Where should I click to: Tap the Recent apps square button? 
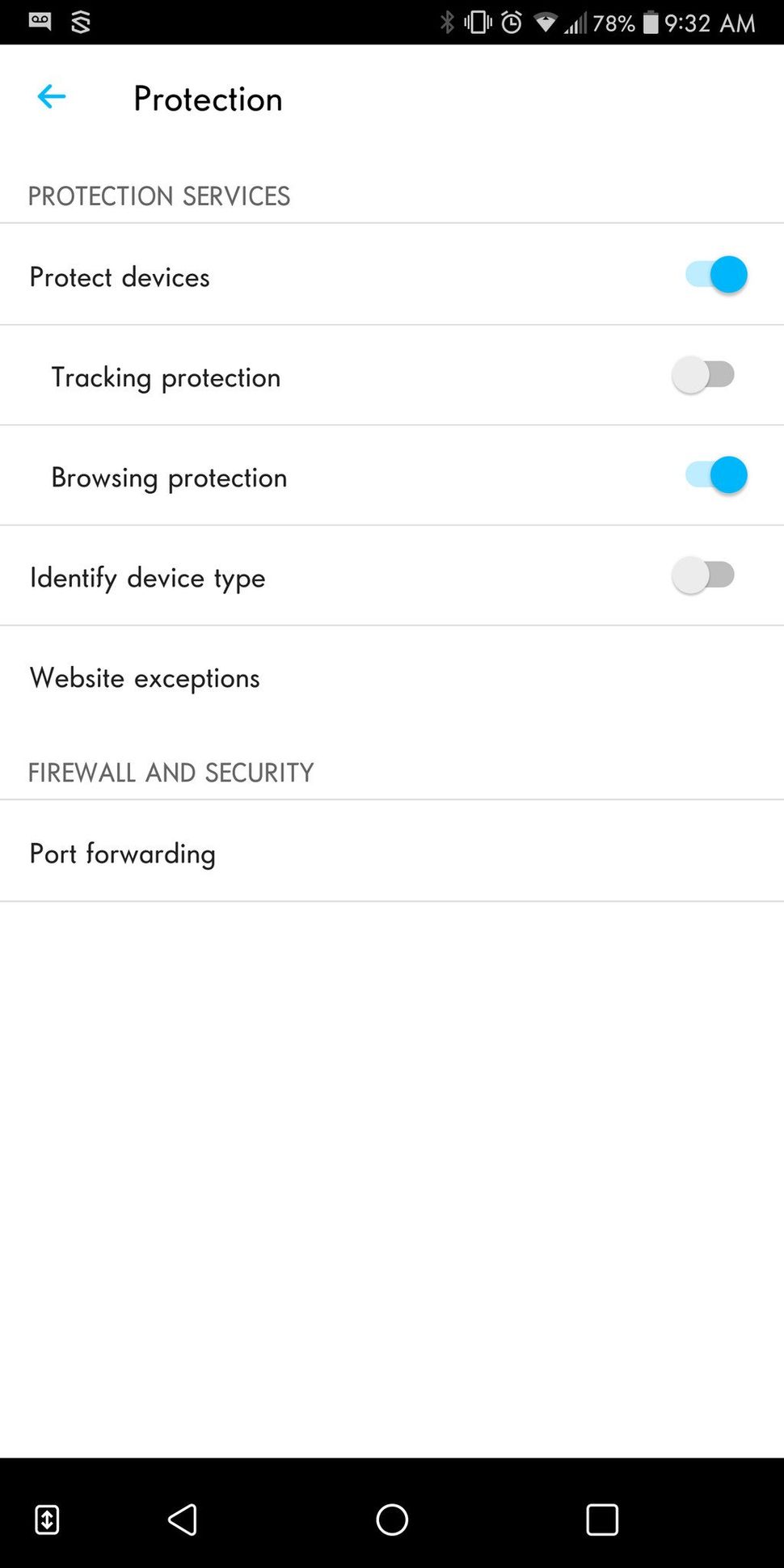point(602,1519)
